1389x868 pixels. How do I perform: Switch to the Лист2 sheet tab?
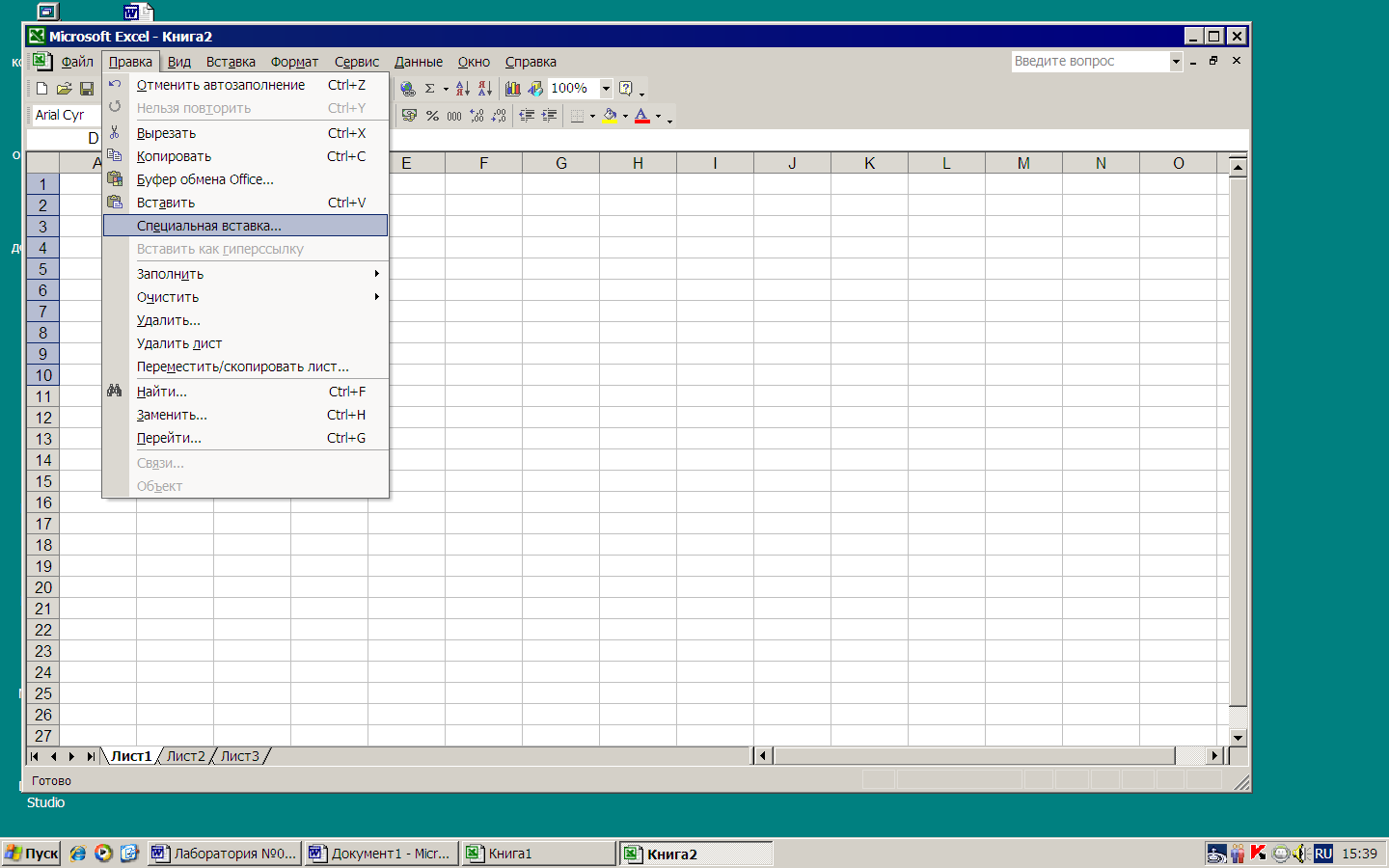tap(186, 756)
